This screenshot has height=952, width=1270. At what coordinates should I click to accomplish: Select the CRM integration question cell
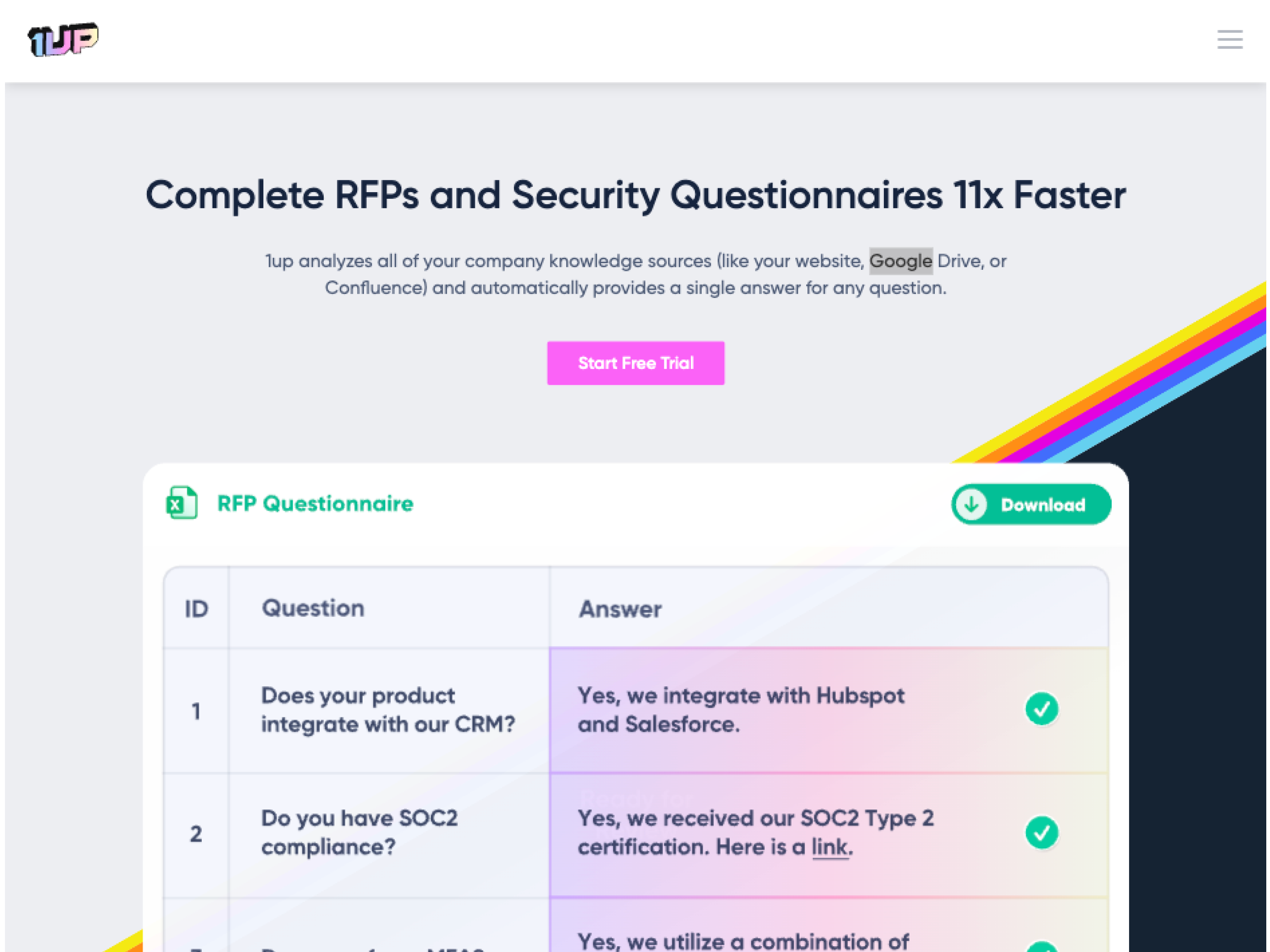387,710
